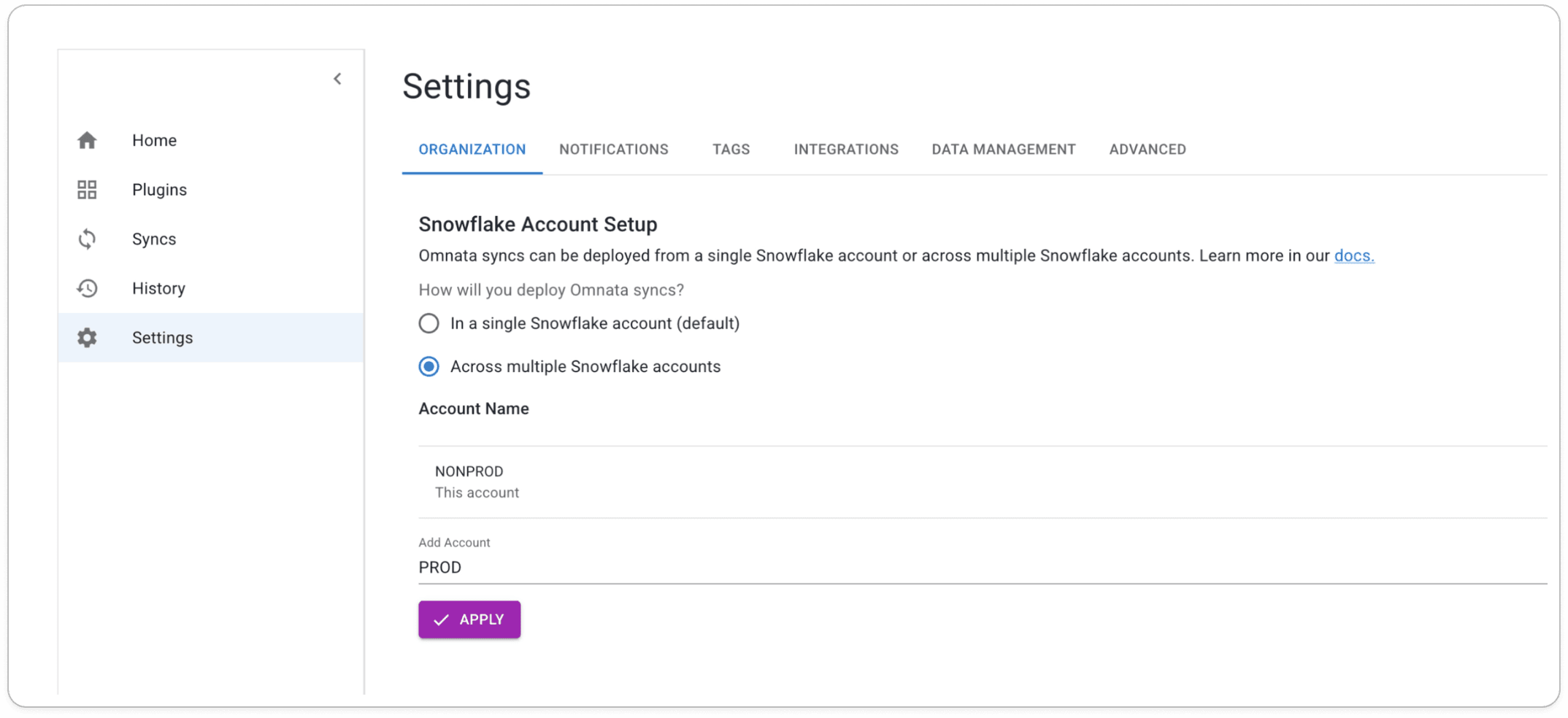1568x718 pixels.
Task: Click the Account Name column header
Action: 474,409
